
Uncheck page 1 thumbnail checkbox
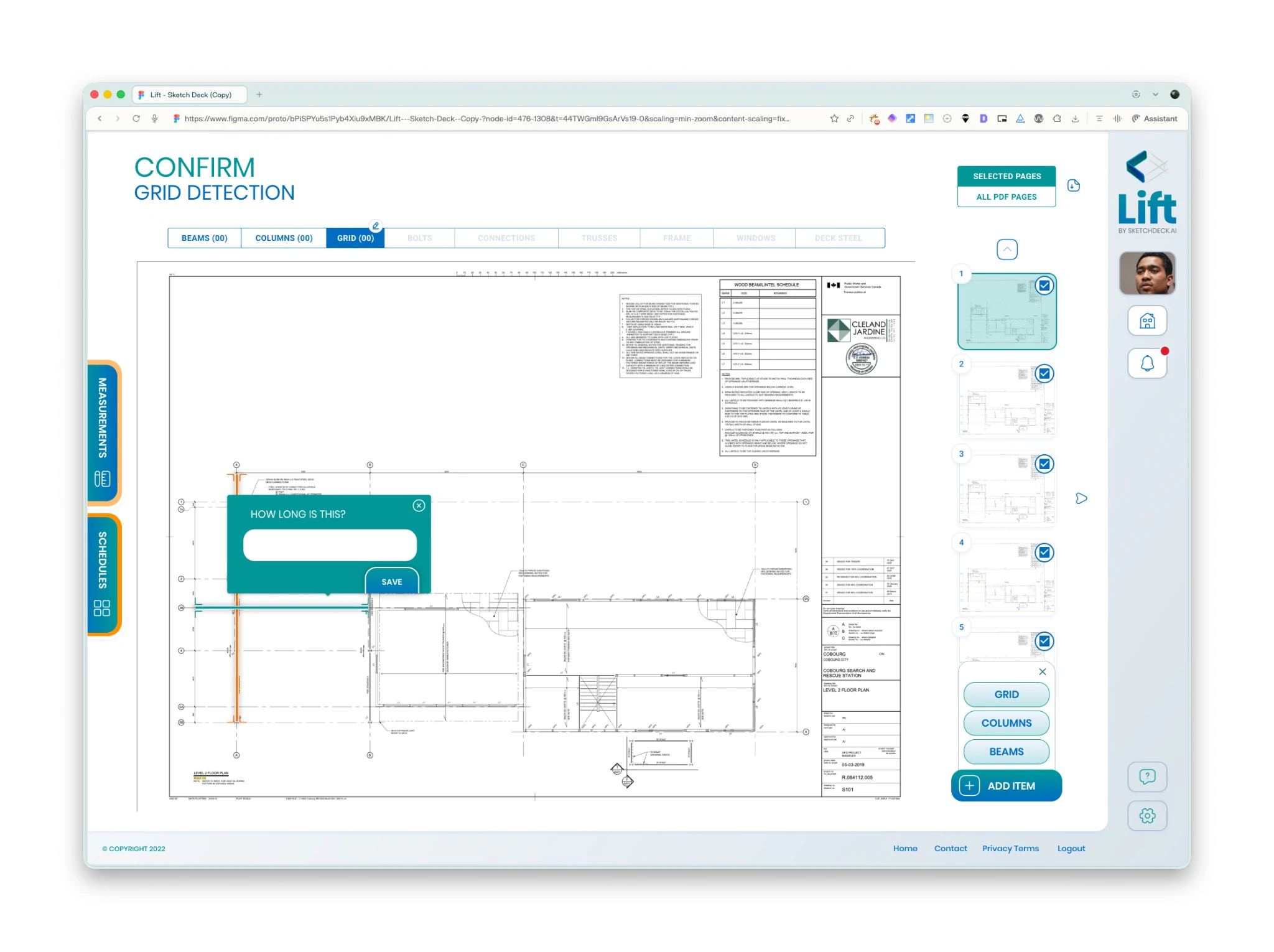pyautogui.click(x=1044, y=286)
